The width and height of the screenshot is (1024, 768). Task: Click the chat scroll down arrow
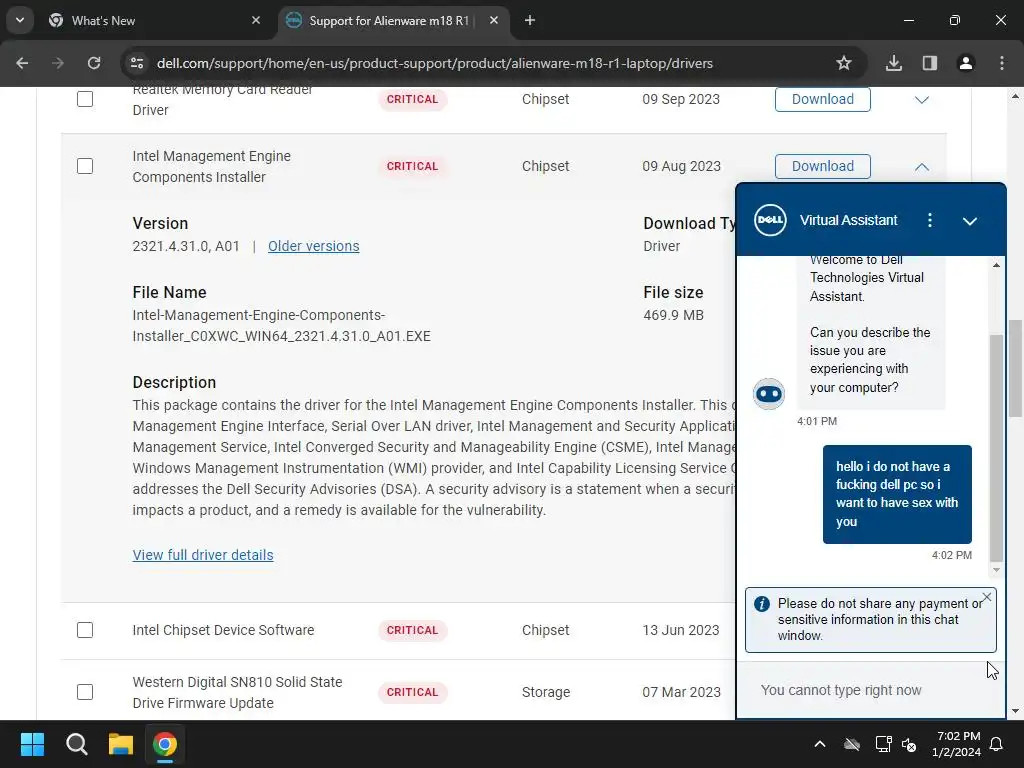[996, 570]
